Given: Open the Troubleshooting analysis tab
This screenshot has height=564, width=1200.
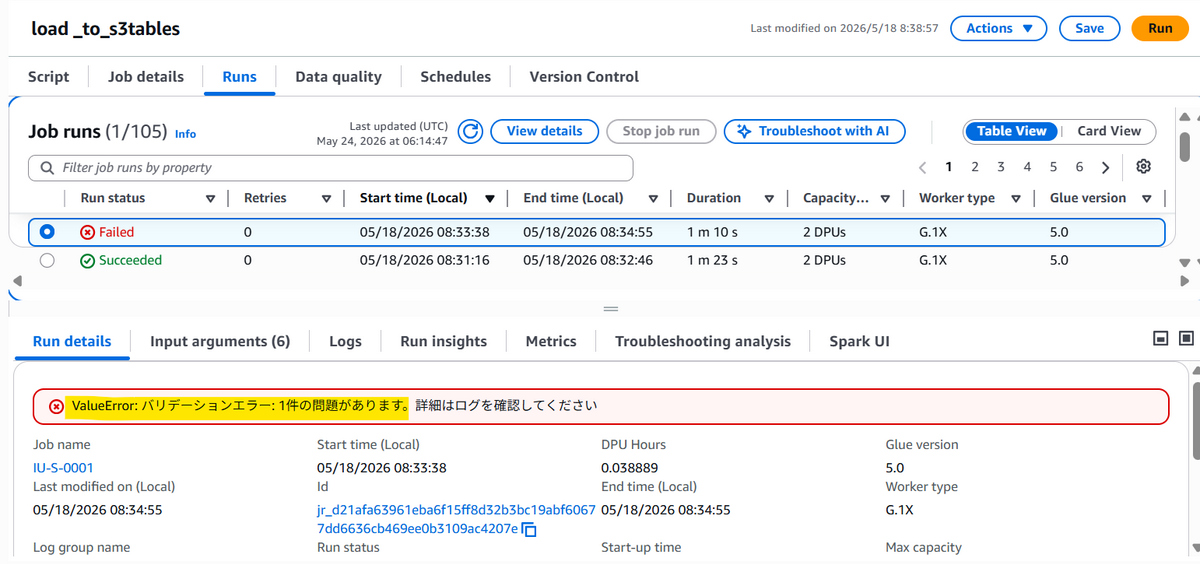Looking at the screenshot, I should 703,341.
